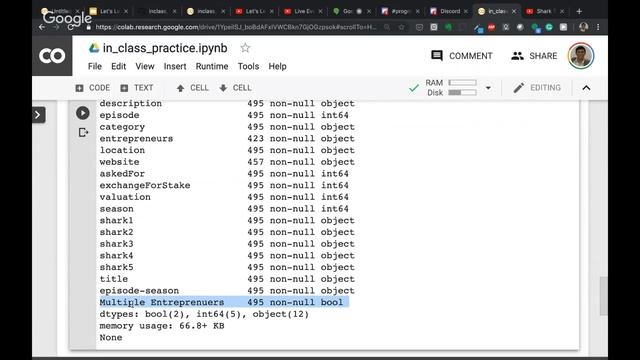Click the 'entrepreneurs' column row
The image size is (640, 360).
click(x=227, y=139)
